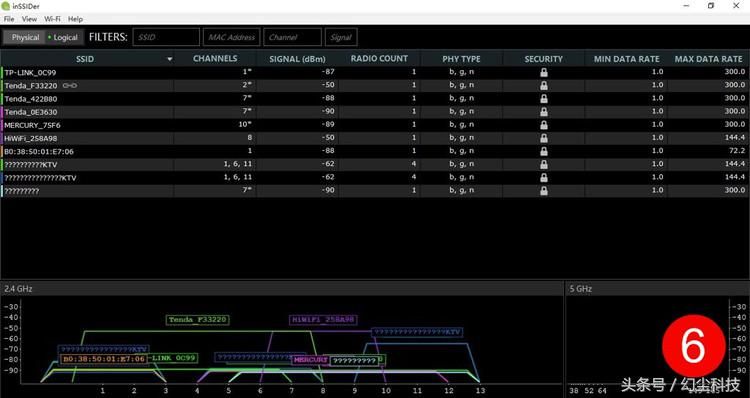The width and height of the screenshot is (750, 398).
Task: Select the HiWiFi_258A98 label in graph
Action: pyautogui.click(x=323, y=320)
